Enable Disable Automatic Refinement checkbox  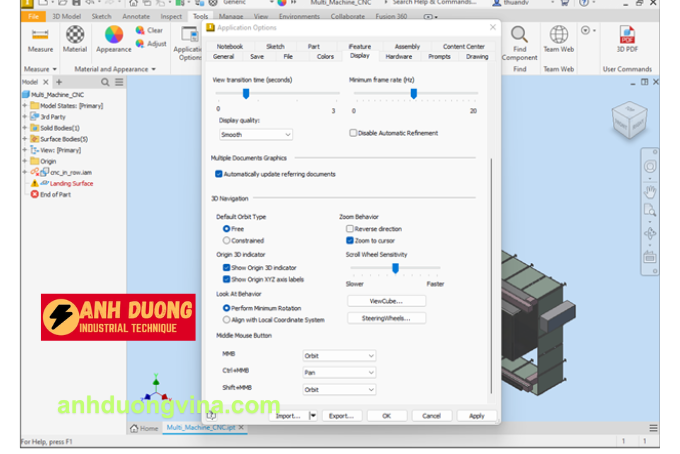click(x=353, y=133)
